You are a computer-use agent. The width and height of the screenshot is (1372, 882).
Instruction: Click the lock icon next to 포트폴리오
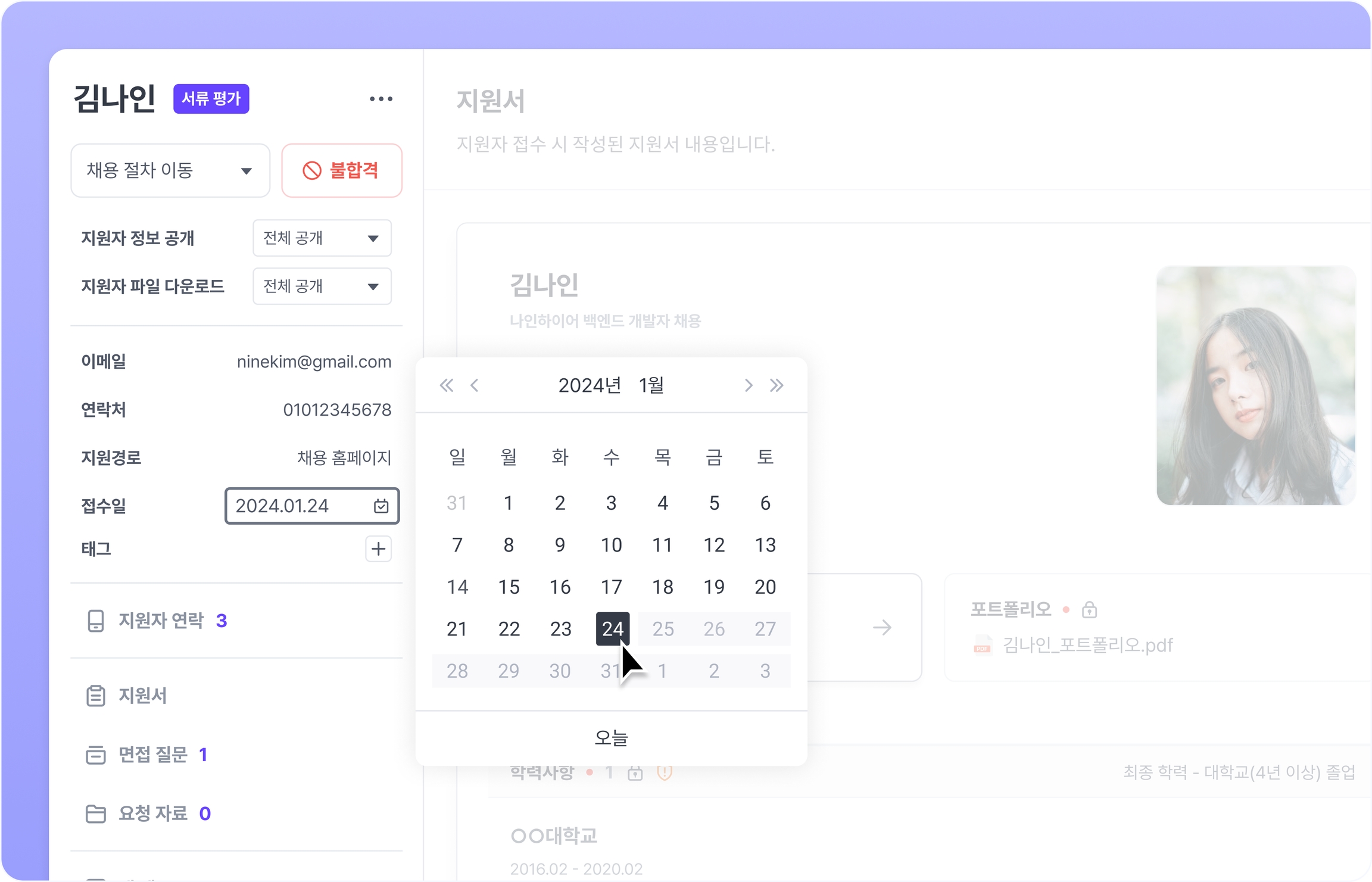(1089, 610)
